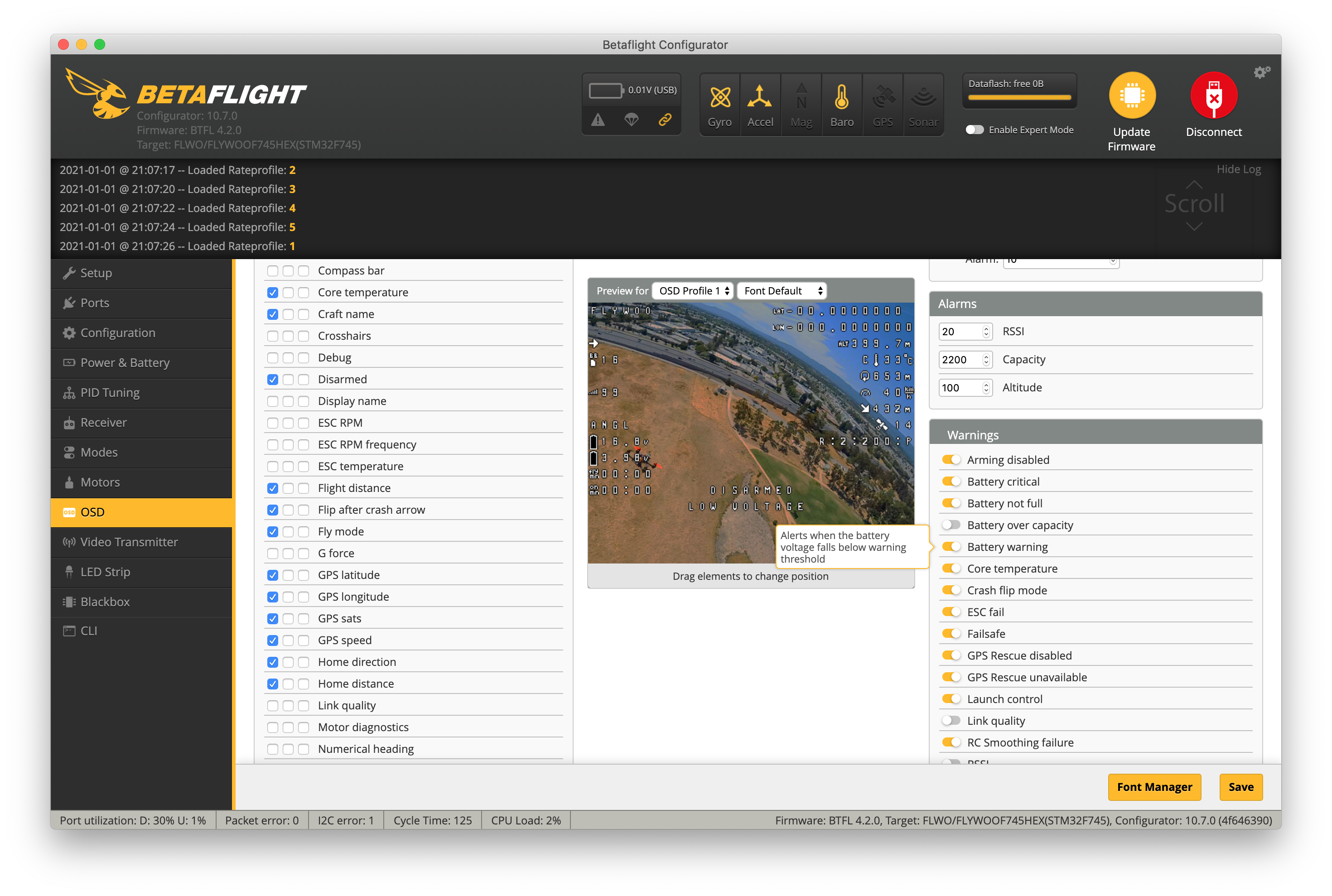This screenshot has height=896, width=1332.
Task: Check ESC RPM first checkbox
Action: coord(273,423)
